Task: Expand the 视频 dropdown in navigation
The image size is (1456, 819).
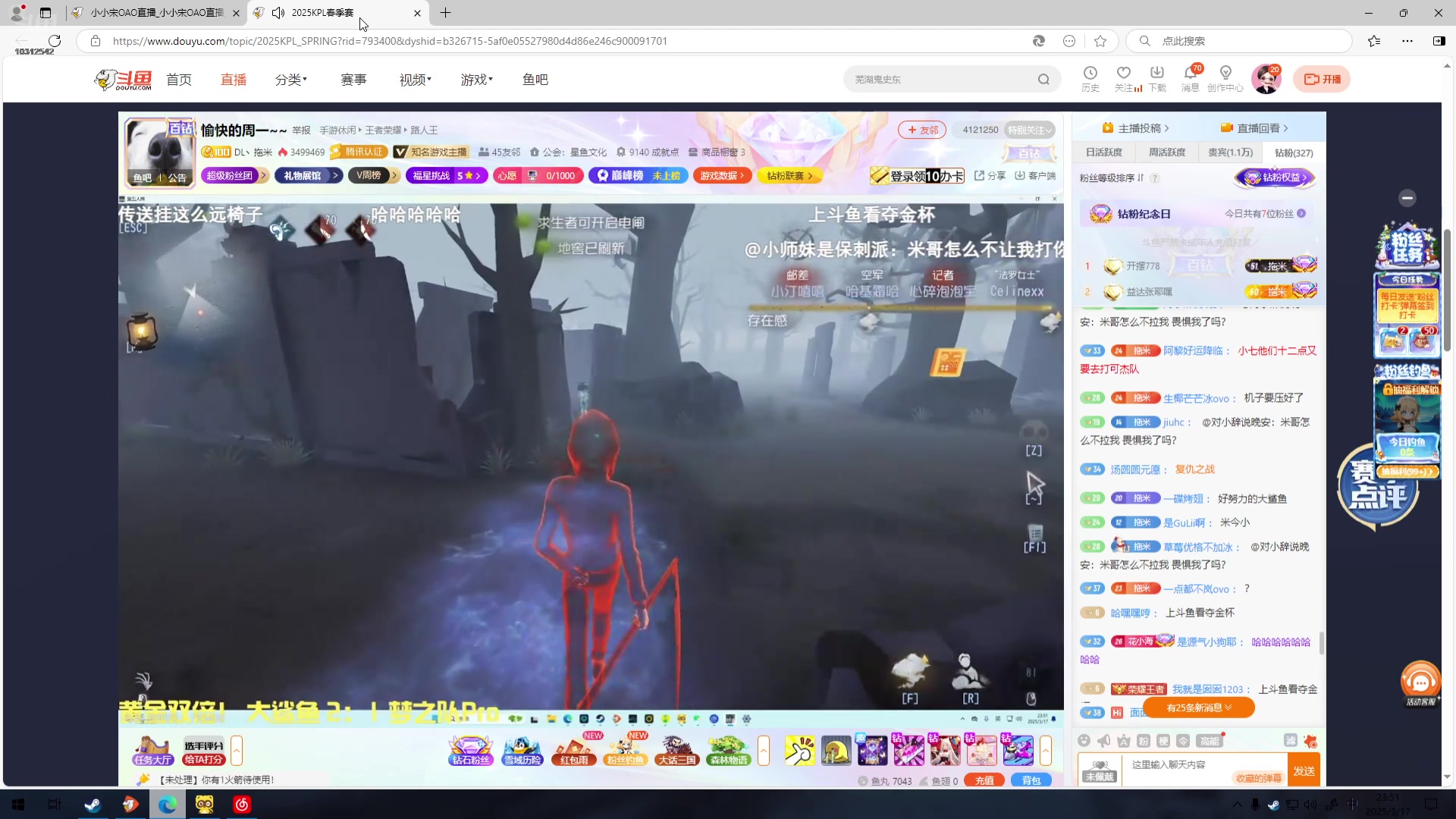Action: (x=415, y=80)
